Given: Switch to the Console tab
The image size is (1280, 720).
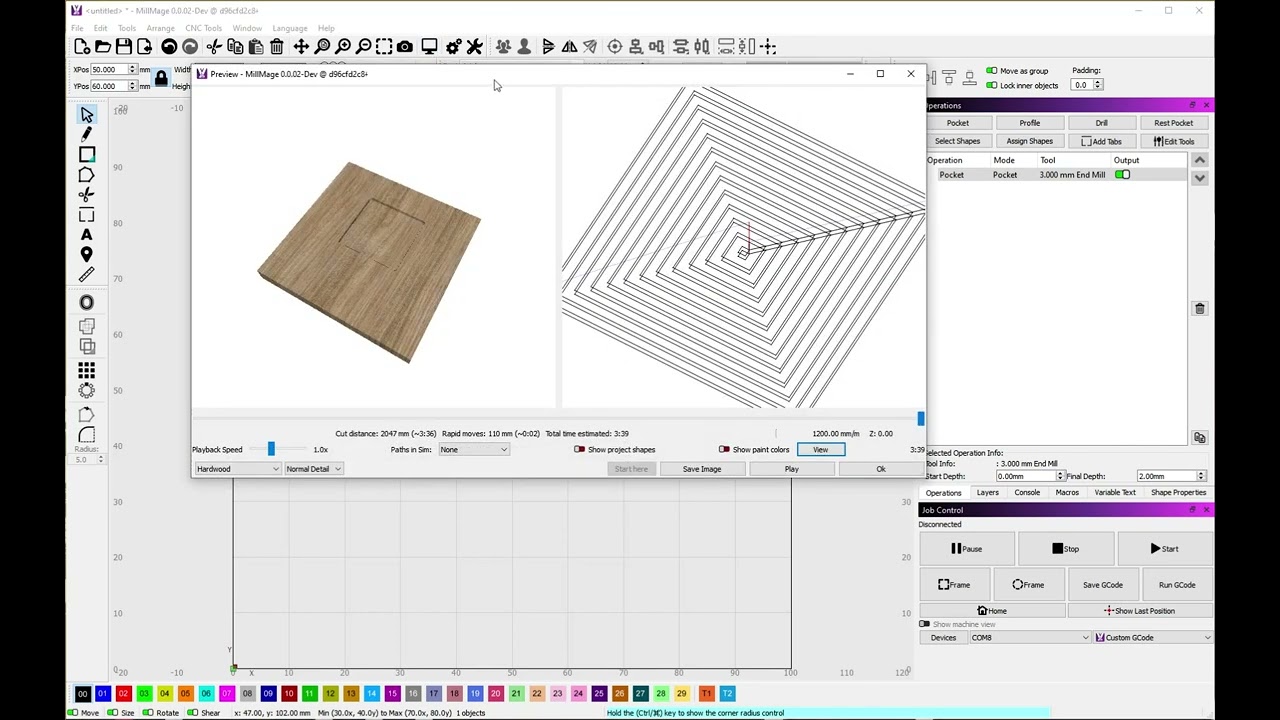Looking at the screenshot, I should (1027, 493).
